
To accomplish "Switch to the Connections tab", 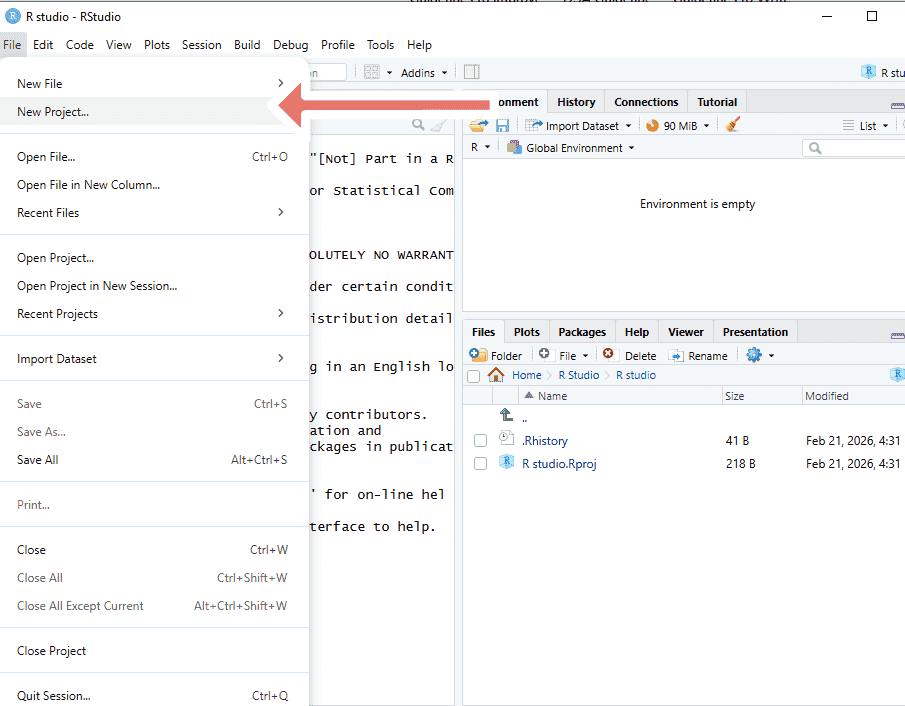I will click(x=646, y=102).
